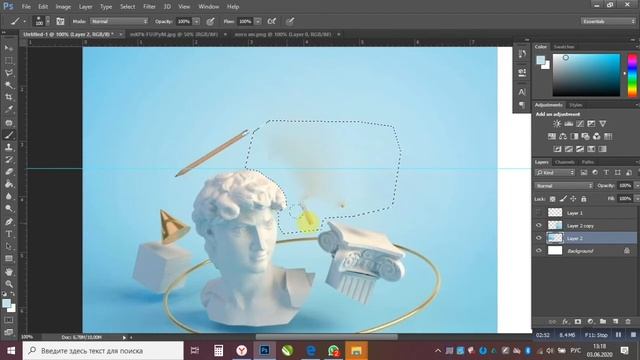Viewport: 640px width, 360px height.
Task: Toggle lock transparent pixels
Action: point(552,199)
